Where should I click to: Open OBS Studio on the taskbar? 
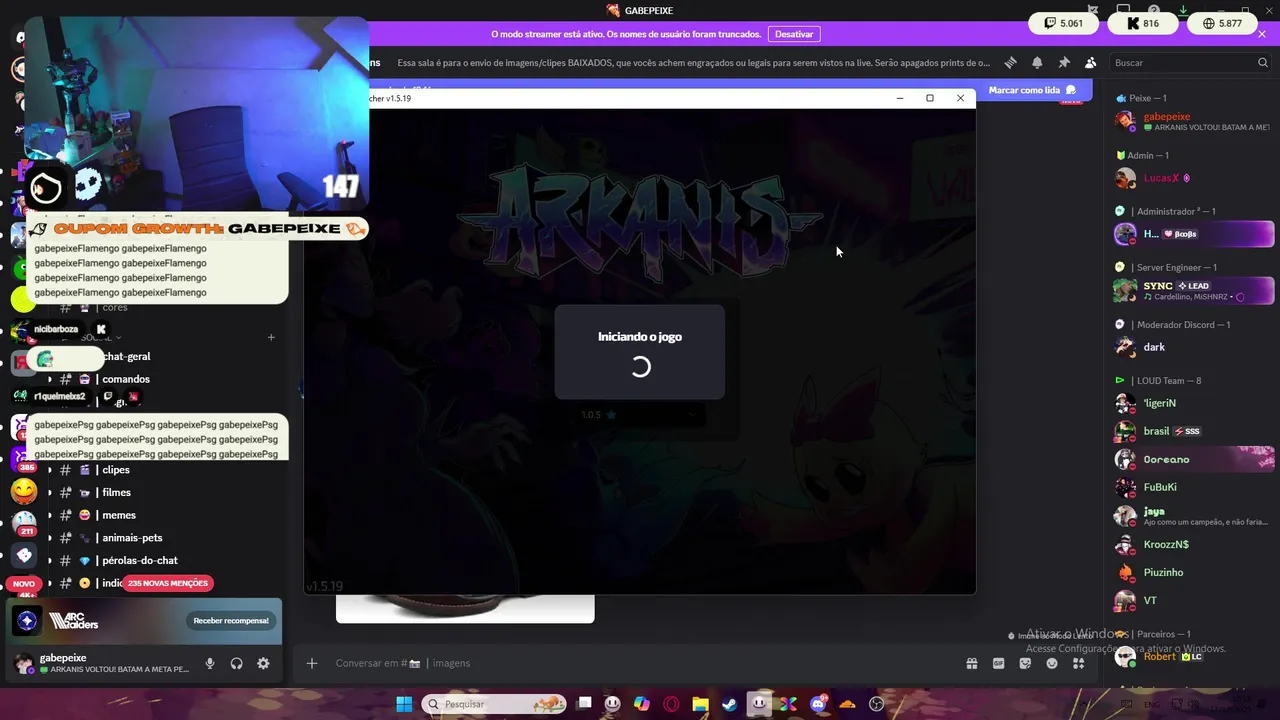[877, 704]
